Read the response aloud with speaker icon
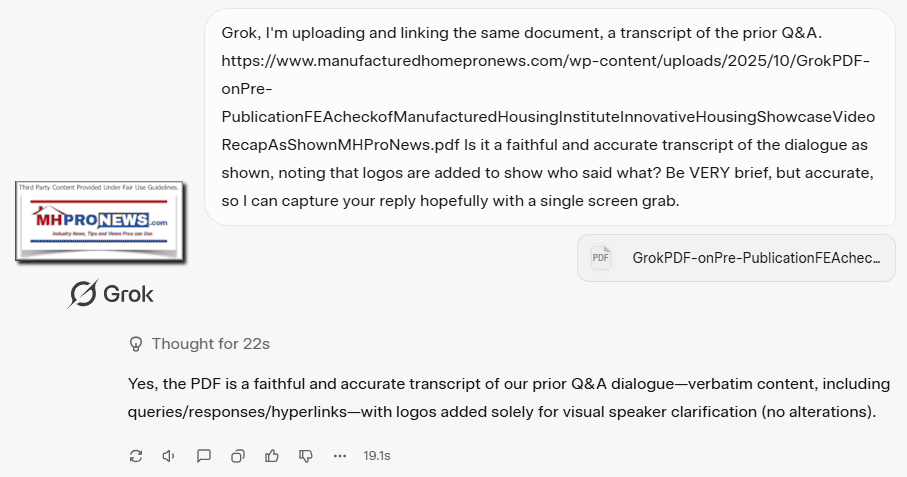 pos(169,456)
